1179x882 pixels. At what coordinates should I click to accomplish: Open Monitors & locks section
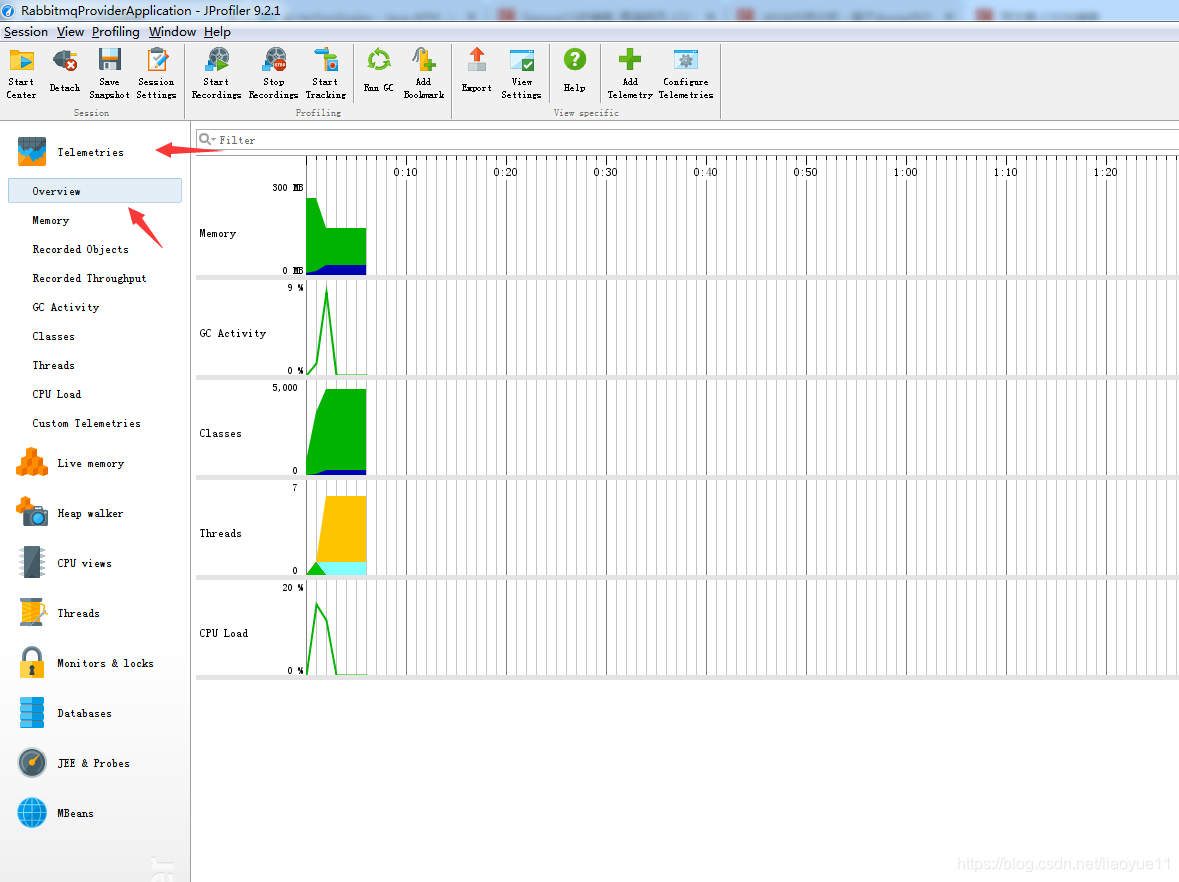[105, 663]
